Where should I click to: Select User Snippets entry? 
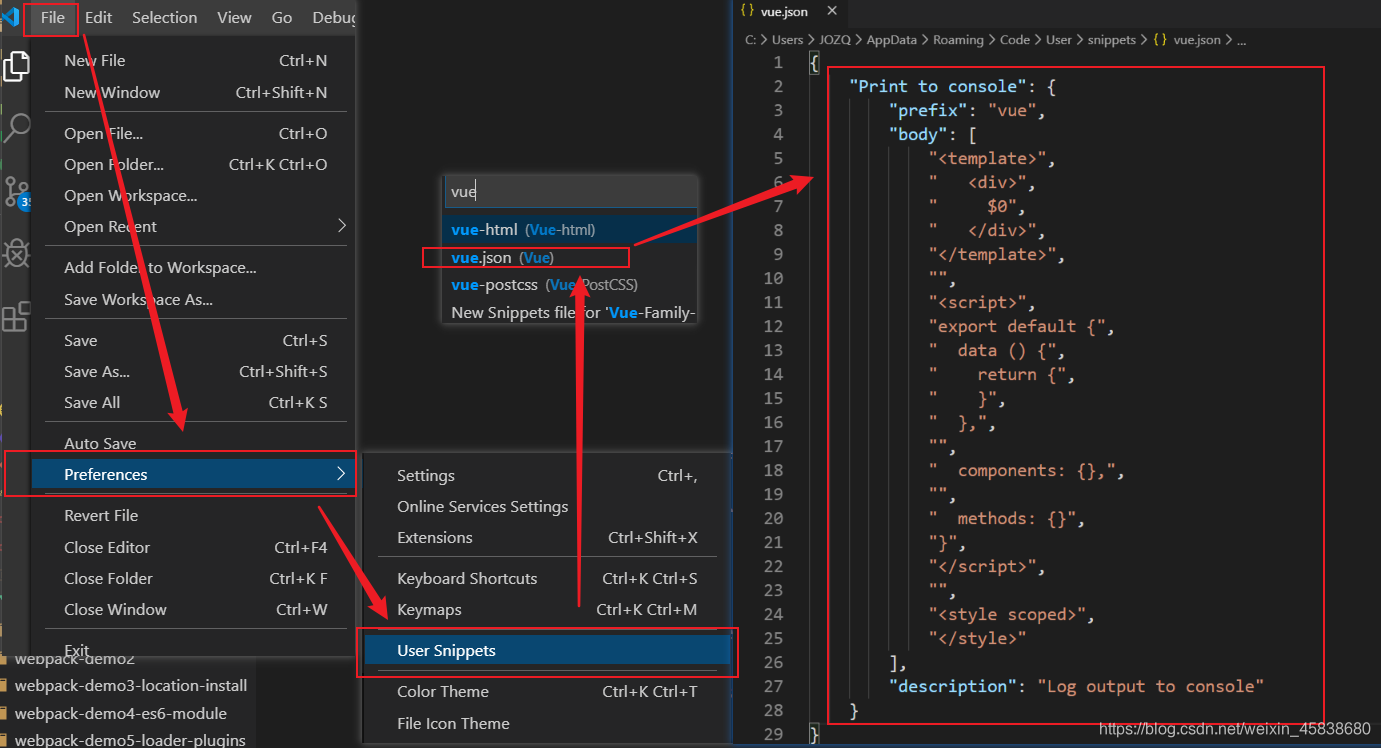click(x=547, y=650)
